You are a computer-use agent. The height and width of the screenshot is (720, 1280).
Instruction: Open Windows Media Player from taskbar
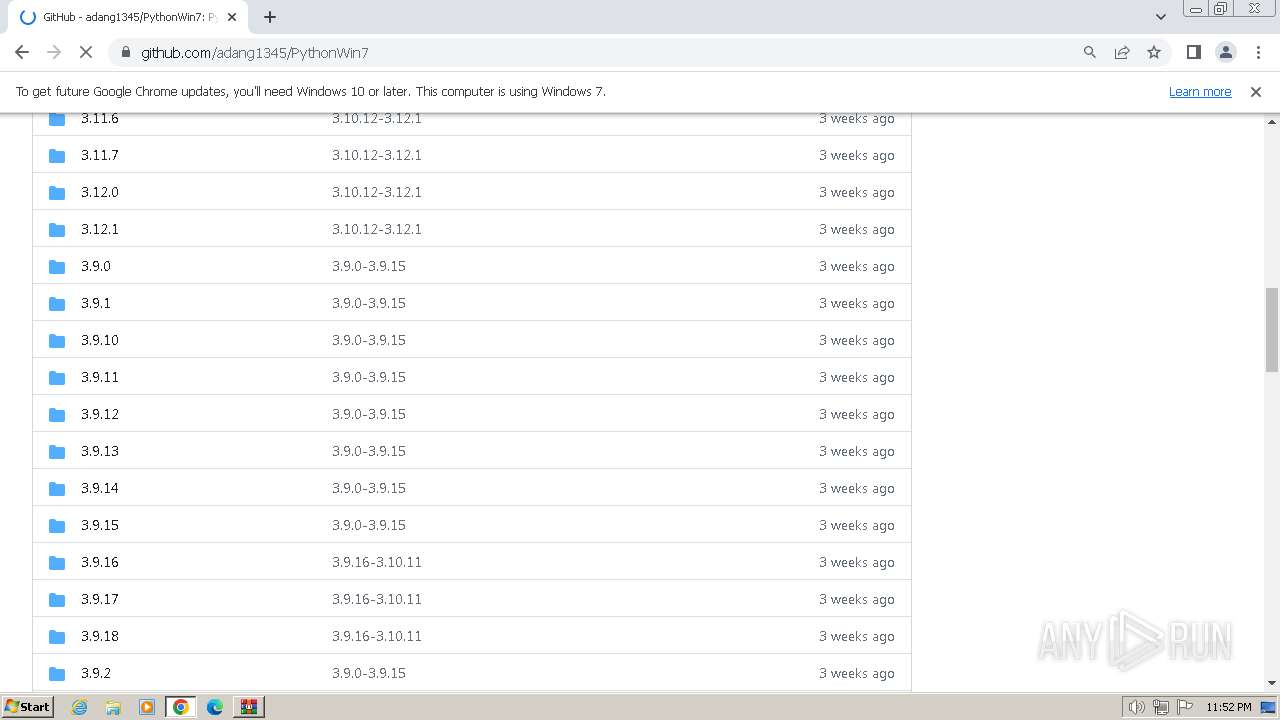(x=147, y=707)
